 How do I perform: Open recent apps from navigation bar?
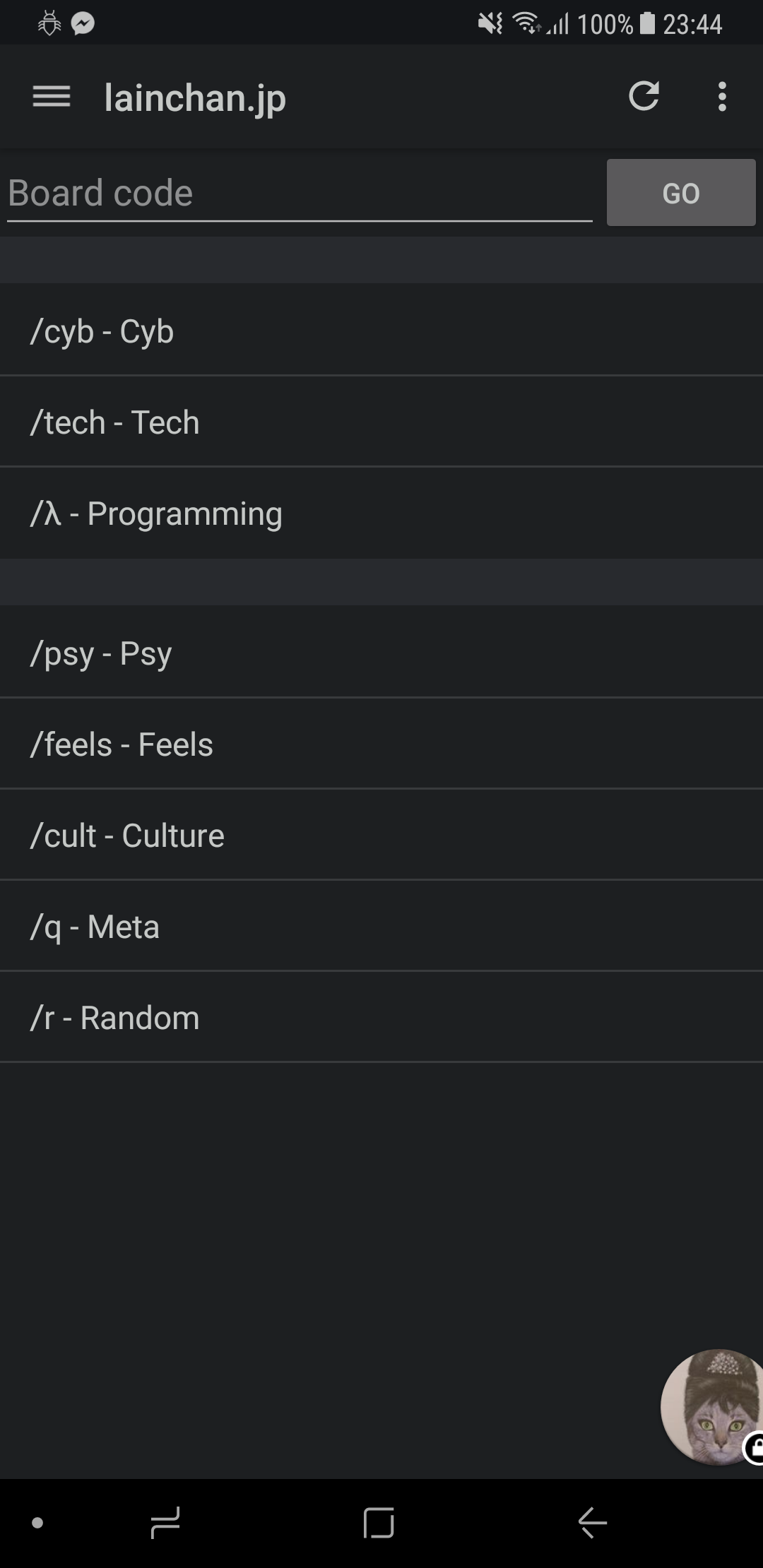[165, 1523]
